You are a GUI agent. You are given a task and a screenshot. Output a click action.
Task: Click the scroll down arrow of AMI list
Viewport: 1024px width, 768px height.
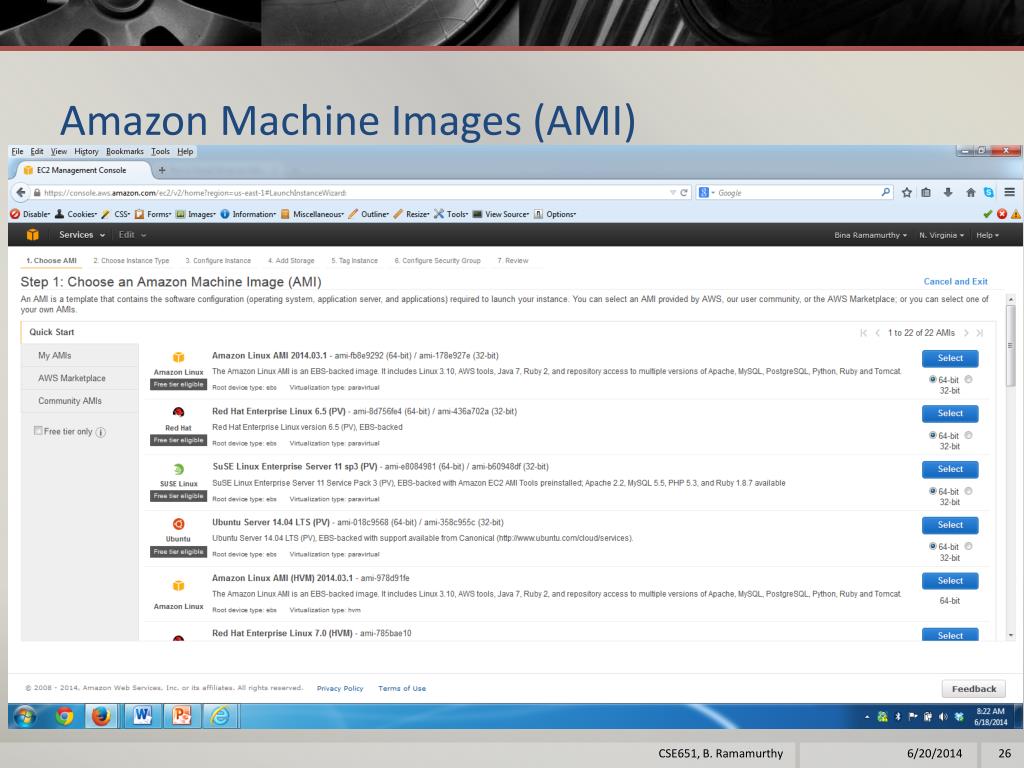pyautogui.click(x=1011, y=635)
